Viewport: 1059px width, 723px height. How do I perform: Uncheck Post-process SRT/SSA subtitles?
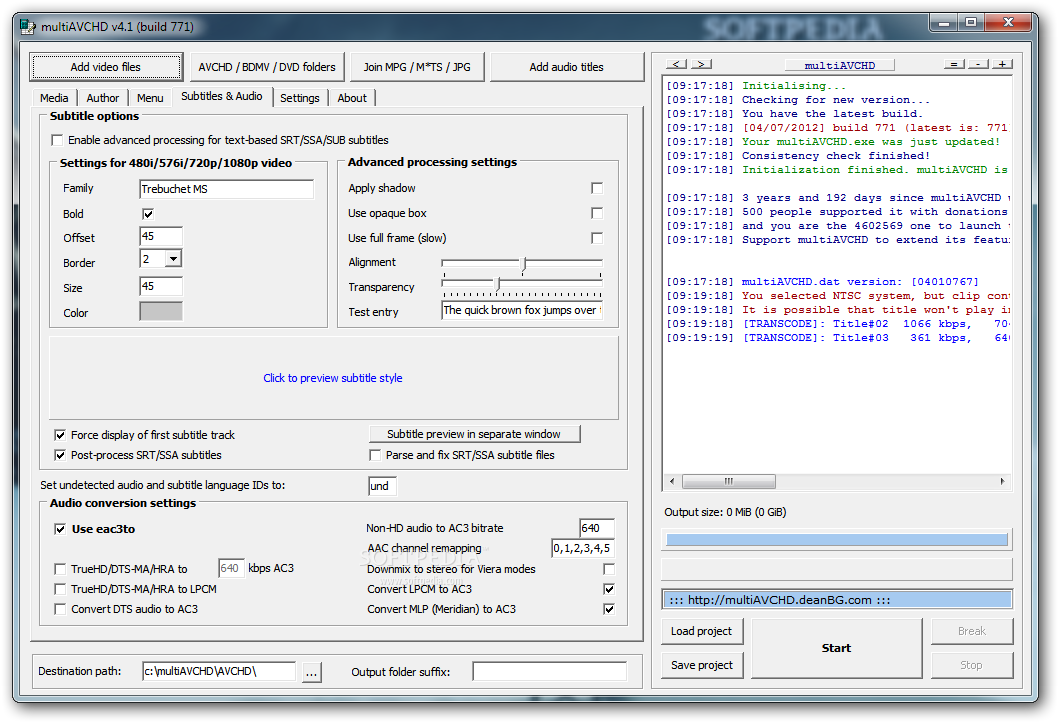click(x=60, y=456)
